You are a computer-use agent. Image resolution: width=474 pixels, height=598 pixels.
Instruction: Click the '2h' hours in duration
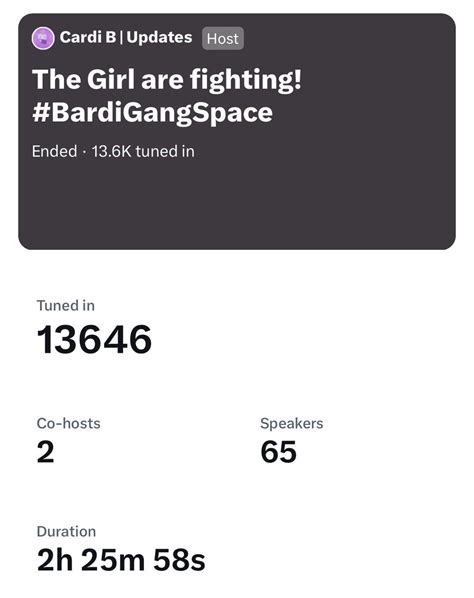[55, 560]
